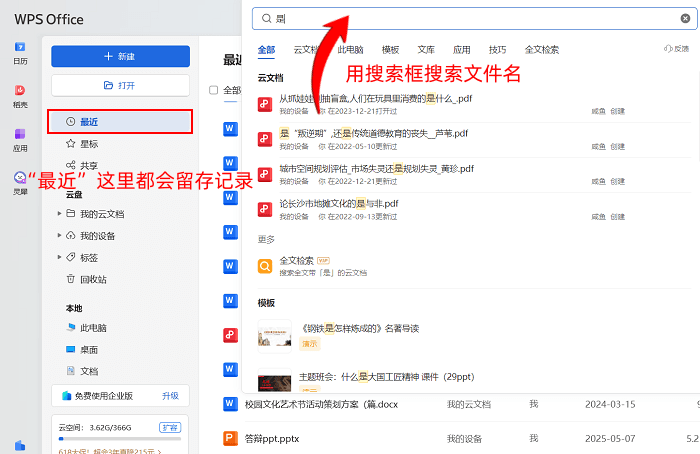Click the 升级 upgrade link

(171, 395)
